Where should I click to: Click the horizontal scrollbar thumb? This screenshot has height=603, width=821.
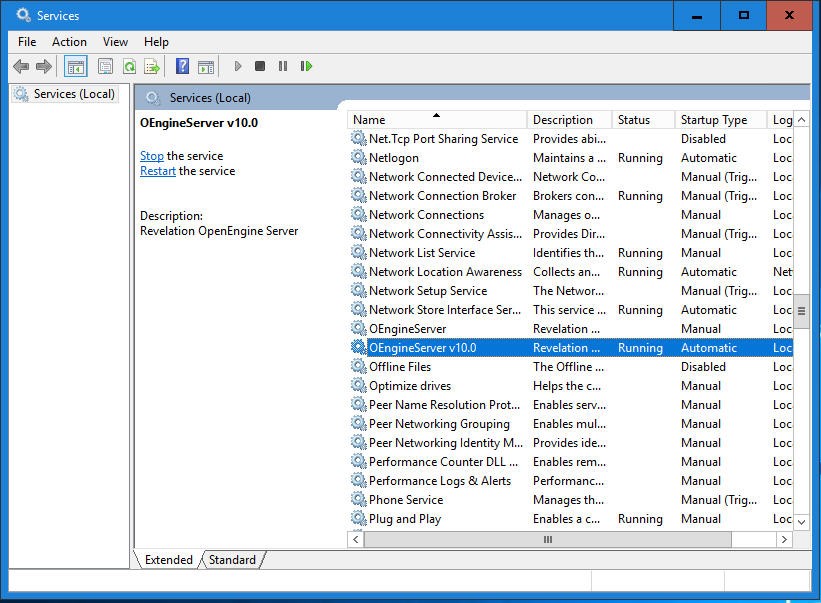click(548, 539)
